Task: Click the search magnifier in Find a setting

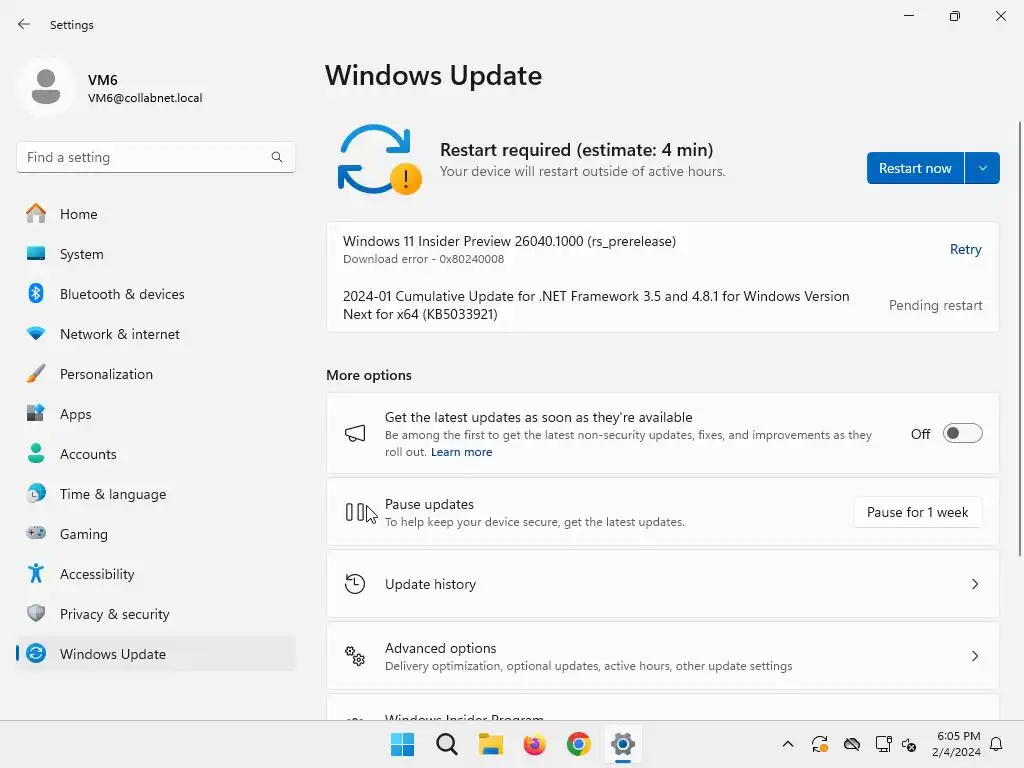Action: (x=277, y=157)
